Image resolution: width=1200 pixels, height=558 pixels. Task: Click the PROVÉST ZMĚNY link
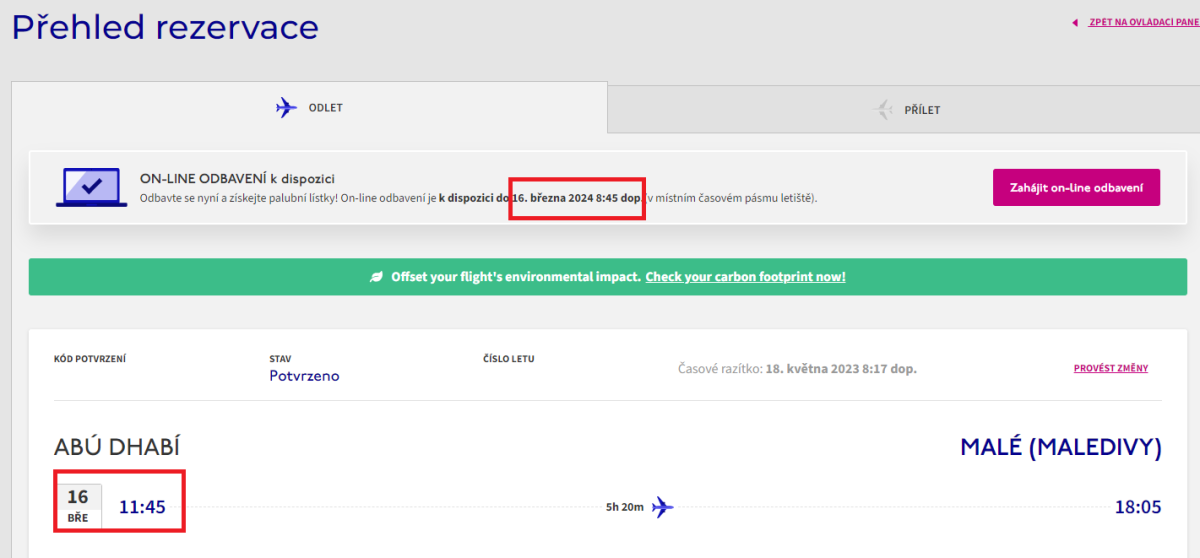click(1110, 368)
